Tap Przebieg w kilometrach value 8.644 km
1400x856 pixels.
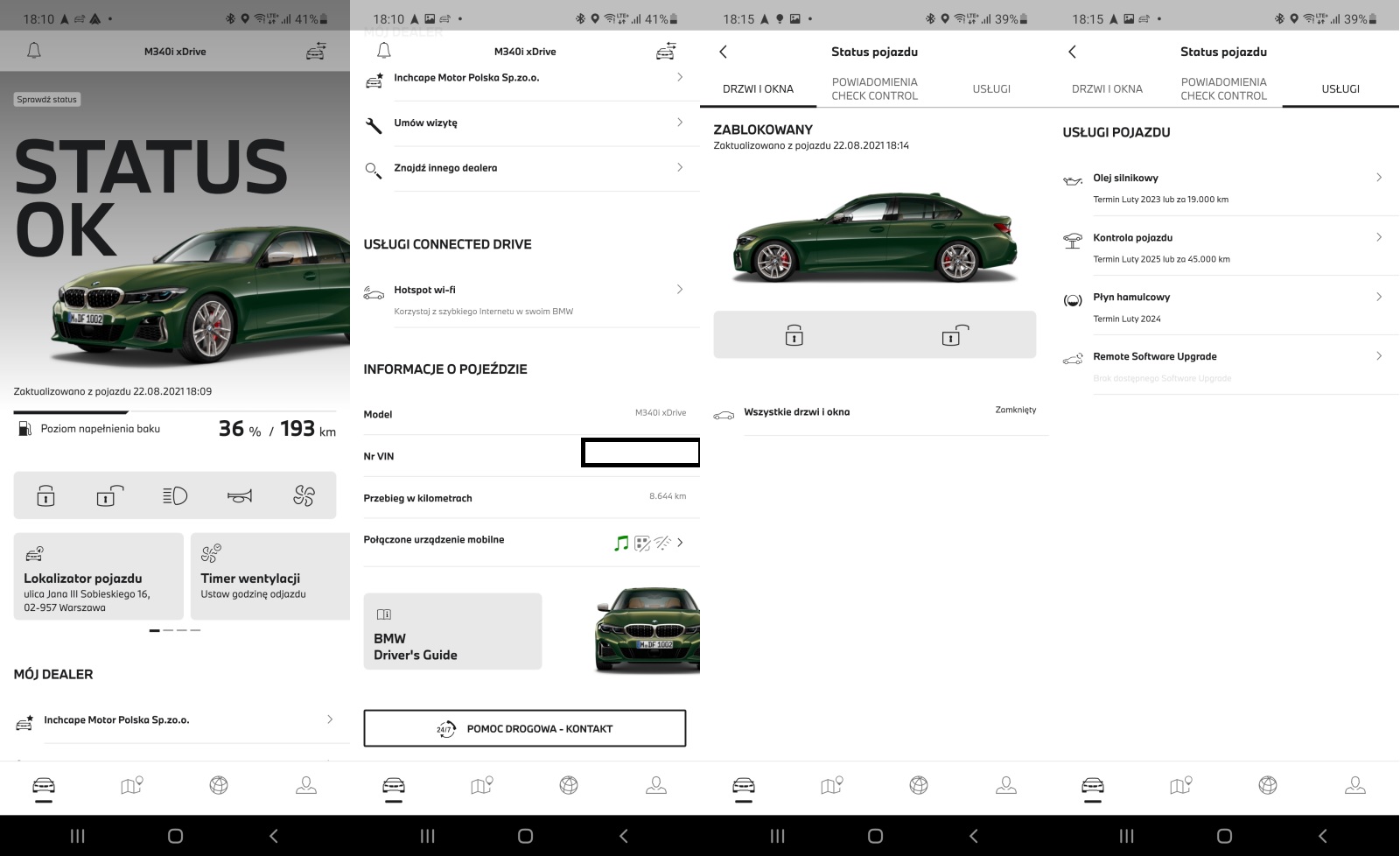(668, 496)
